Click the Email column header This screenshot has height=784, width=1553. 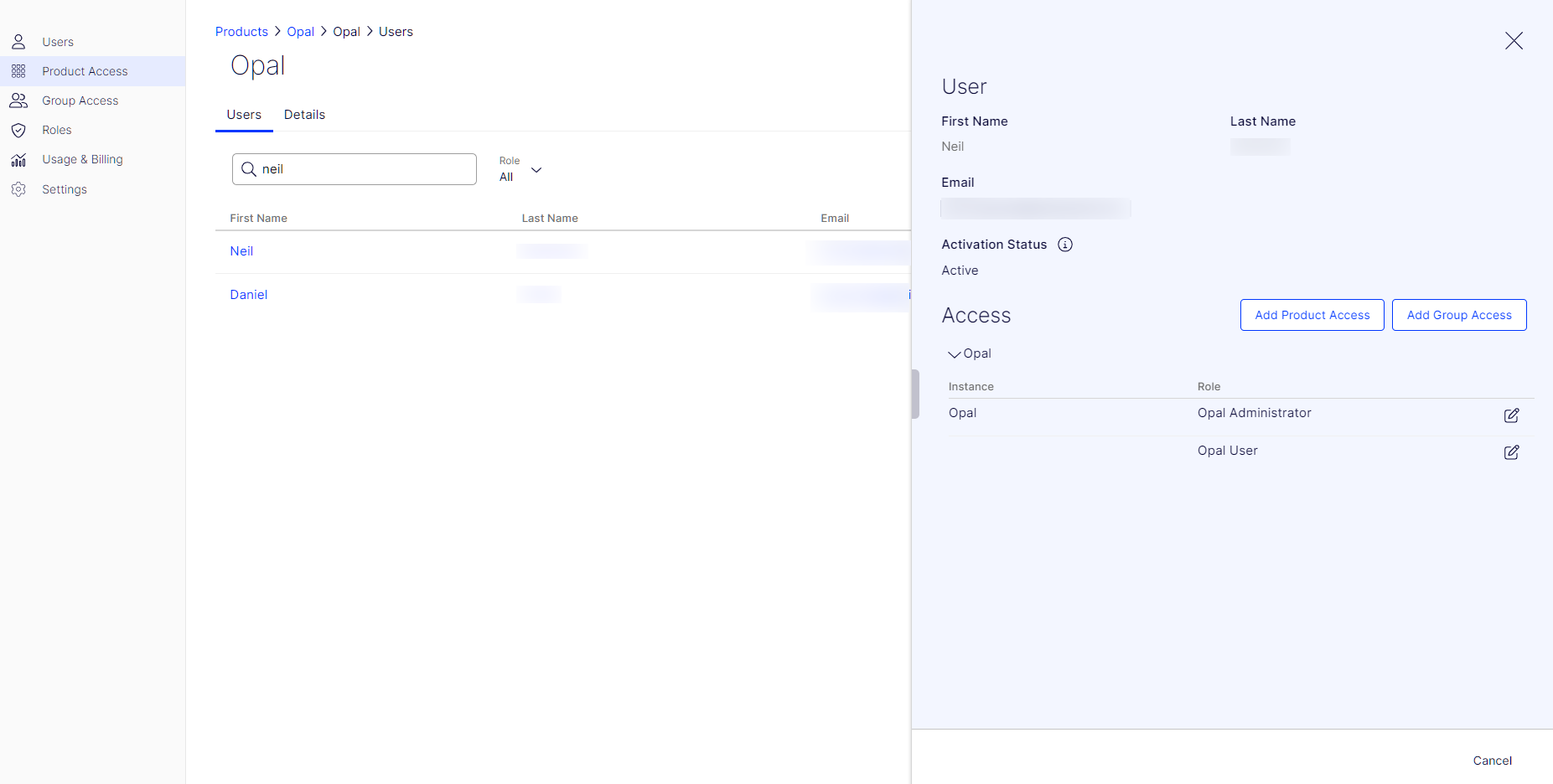pos(835,218)
